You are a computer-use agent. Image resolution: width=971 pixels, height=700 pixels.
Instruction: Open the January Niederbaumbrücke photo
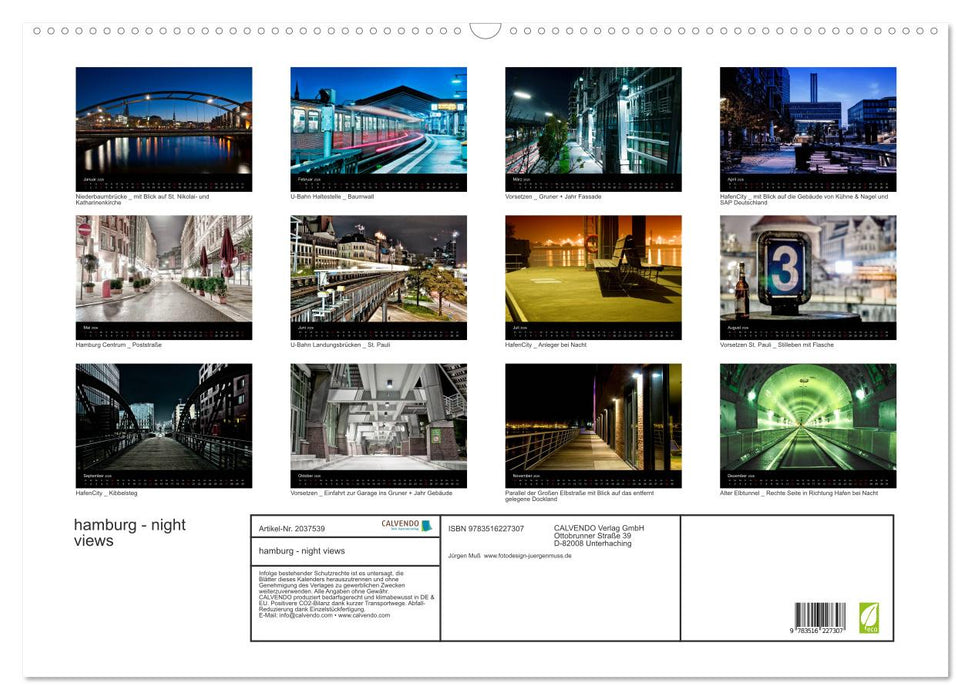click(164, 128)
